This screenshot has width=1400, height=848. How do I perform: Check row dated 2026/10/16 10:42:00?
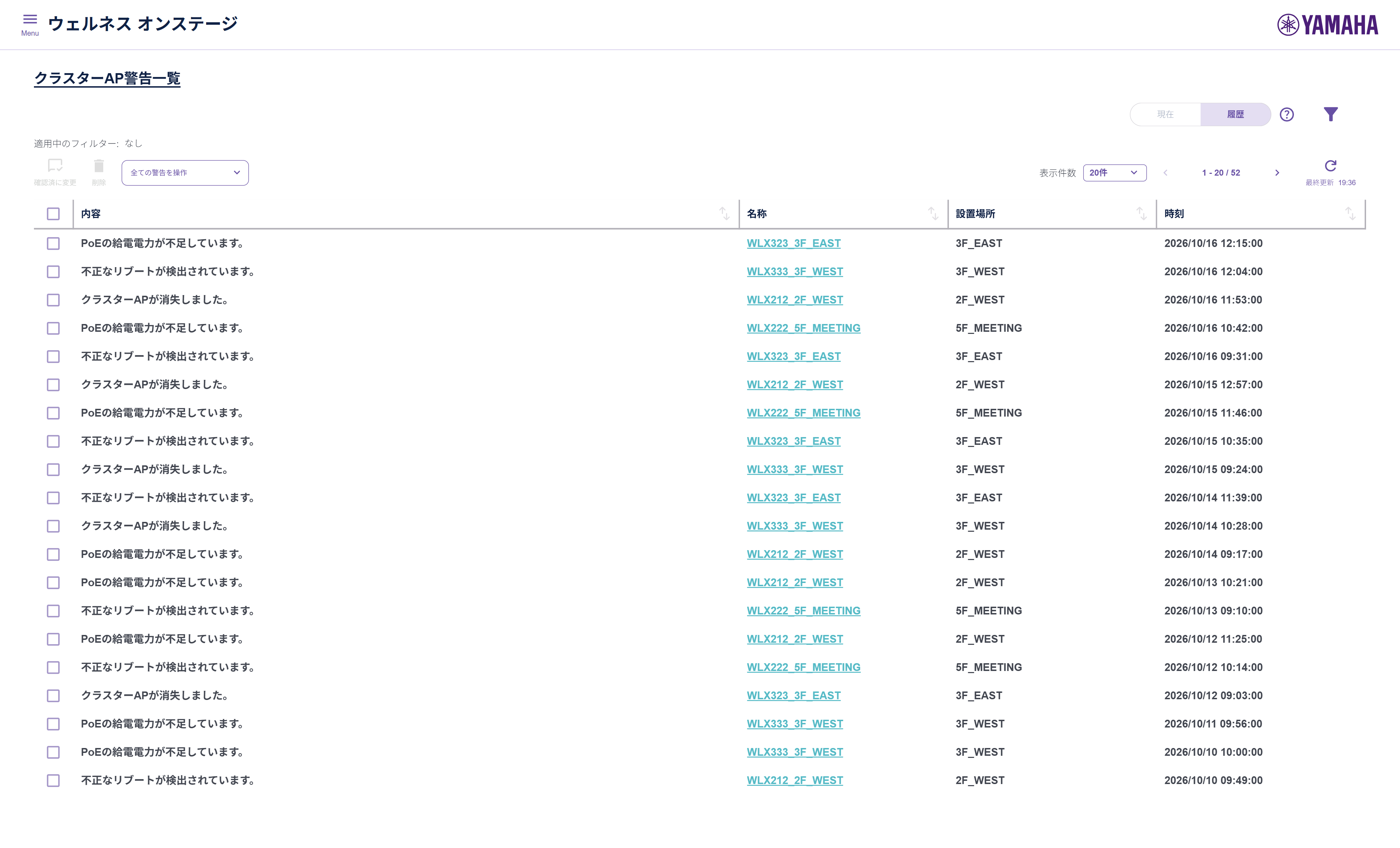[x=53, y=328]
